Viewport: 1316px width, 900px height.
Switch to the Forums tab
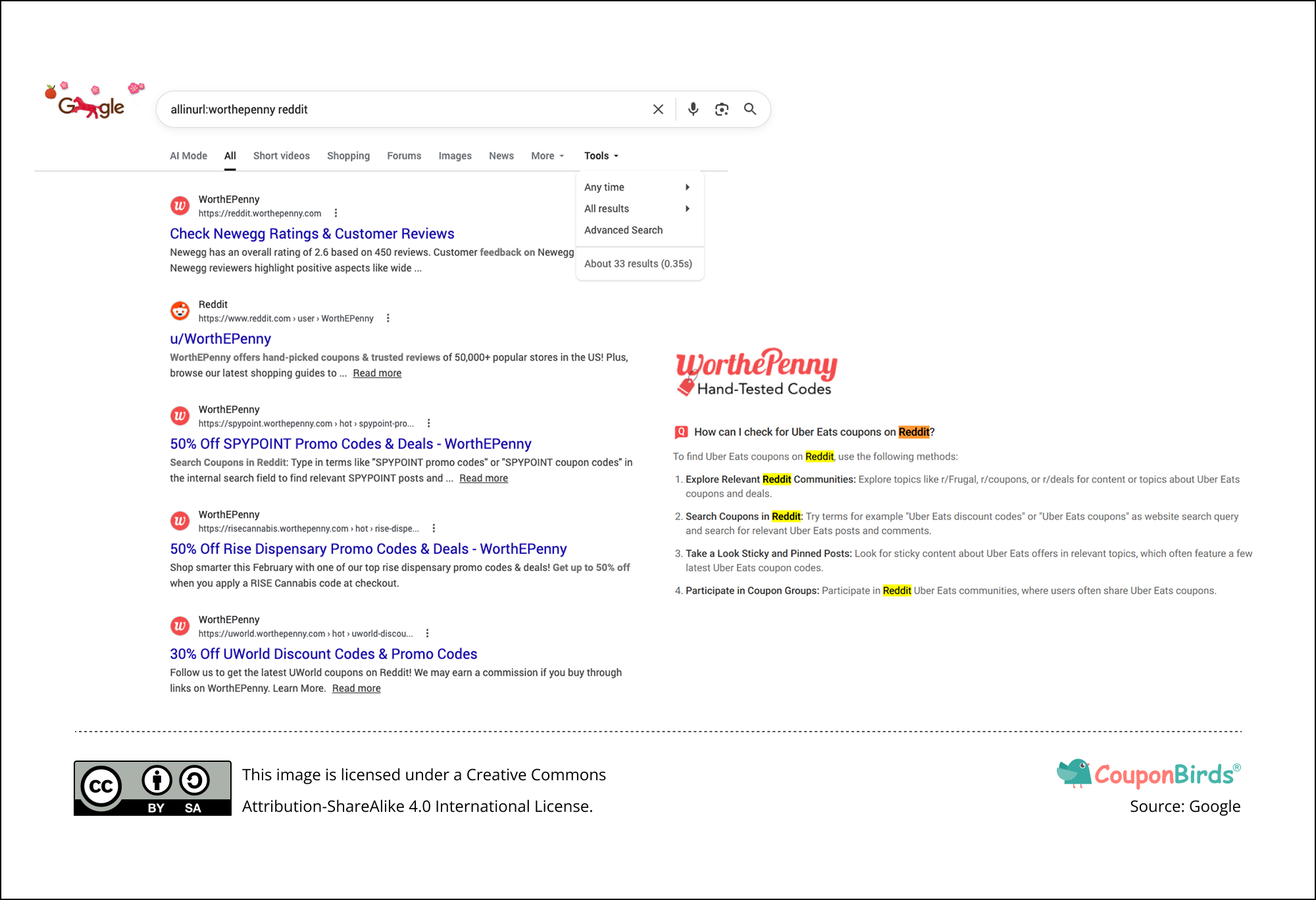pyautogui.click(x=404, y=156)
